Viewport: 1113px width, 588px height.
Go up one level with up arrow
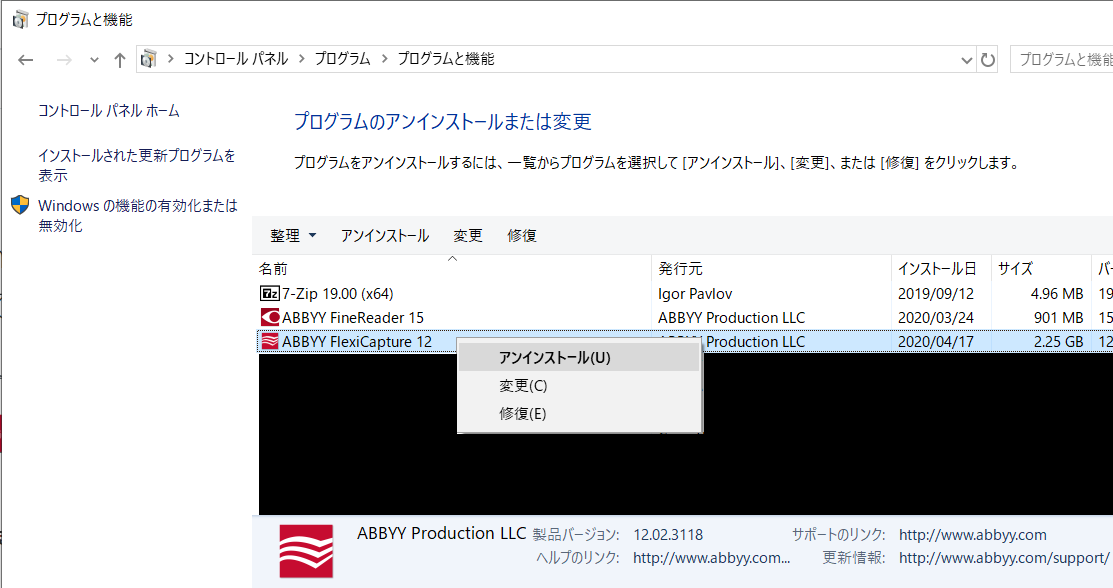(119, 60)
